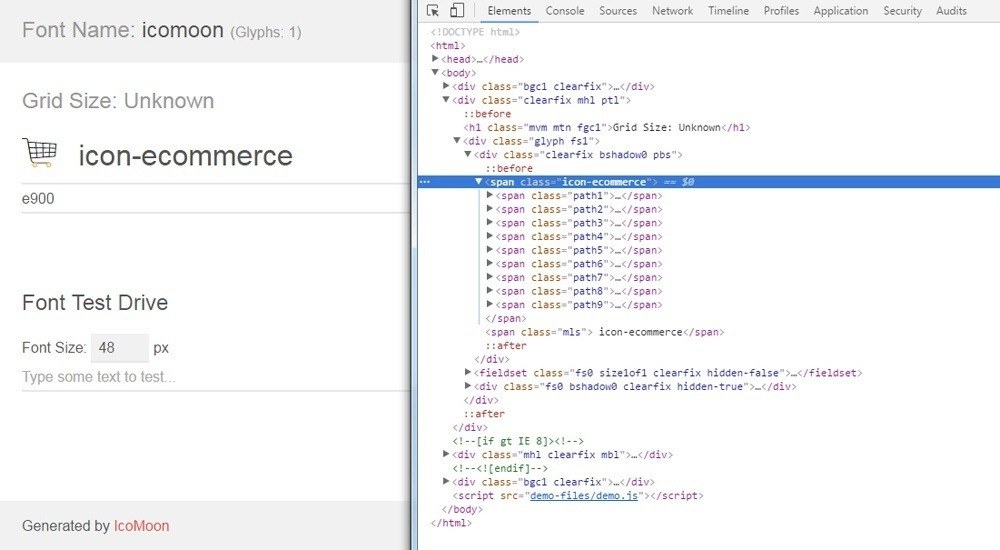1000x550 pixels.
Task: Click the icon-ecommerce glyph label
Action: tap(186, 156)
